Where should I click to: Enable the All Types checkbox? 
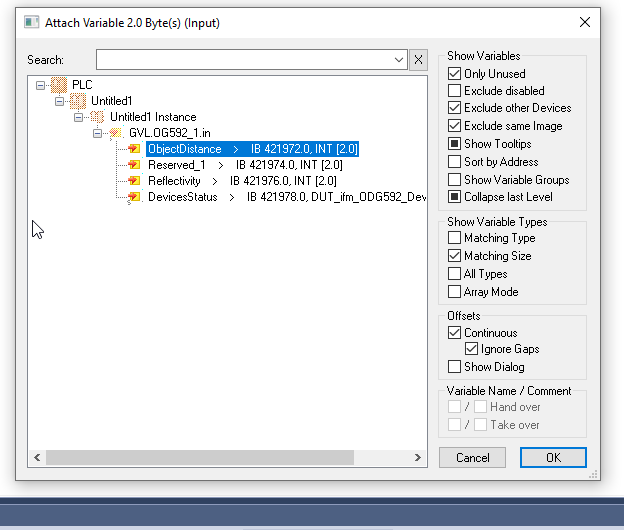pos(454,274)
